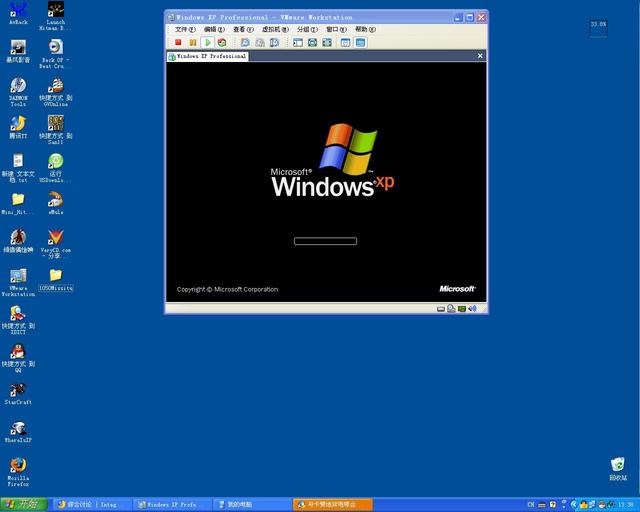
Task: Select the 回收站 Recycle Bin icon
Action: point(618,469)
